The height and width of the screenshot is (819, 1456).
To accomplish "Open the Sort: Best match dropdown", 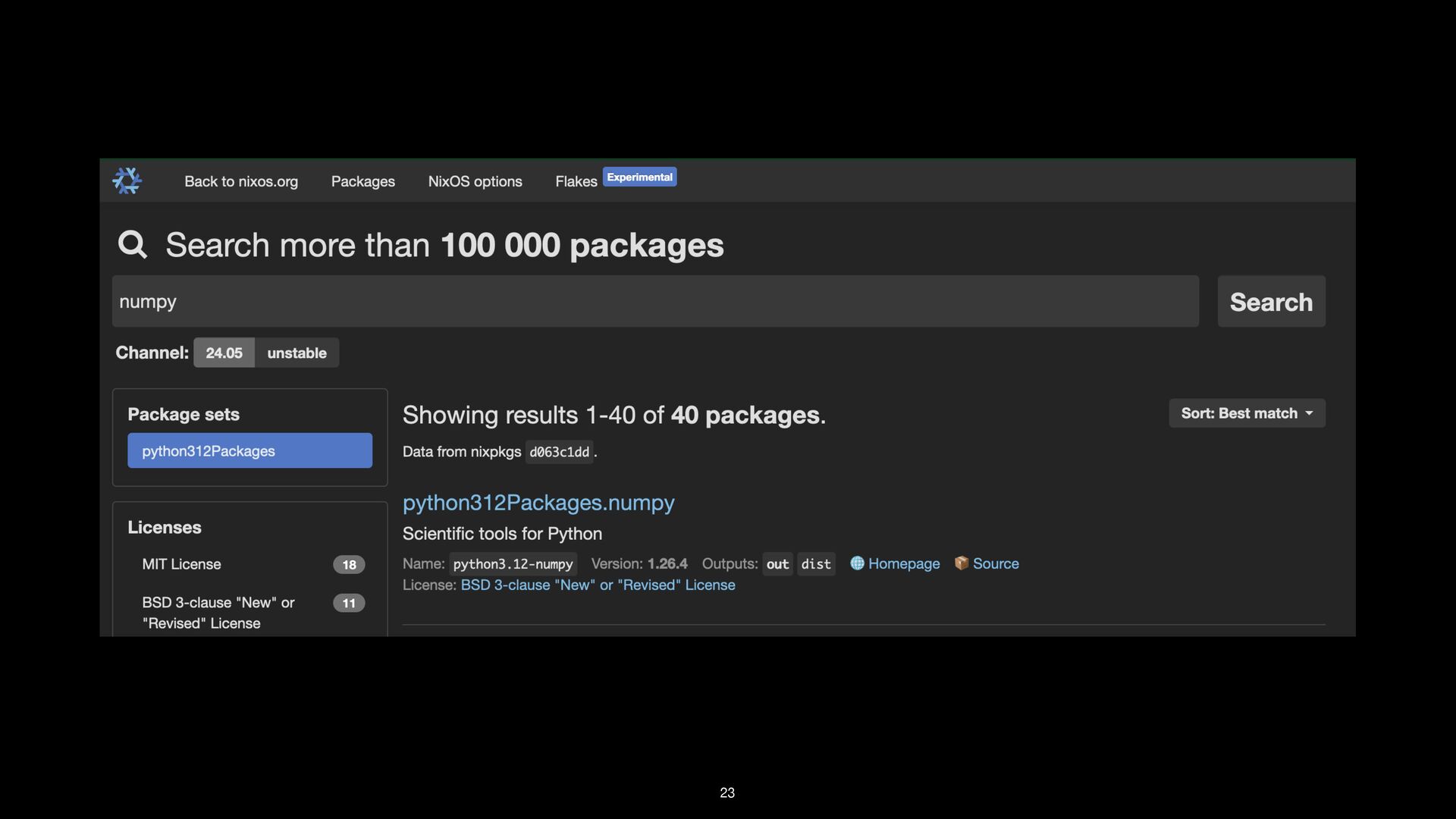I will click(1247, 413).
